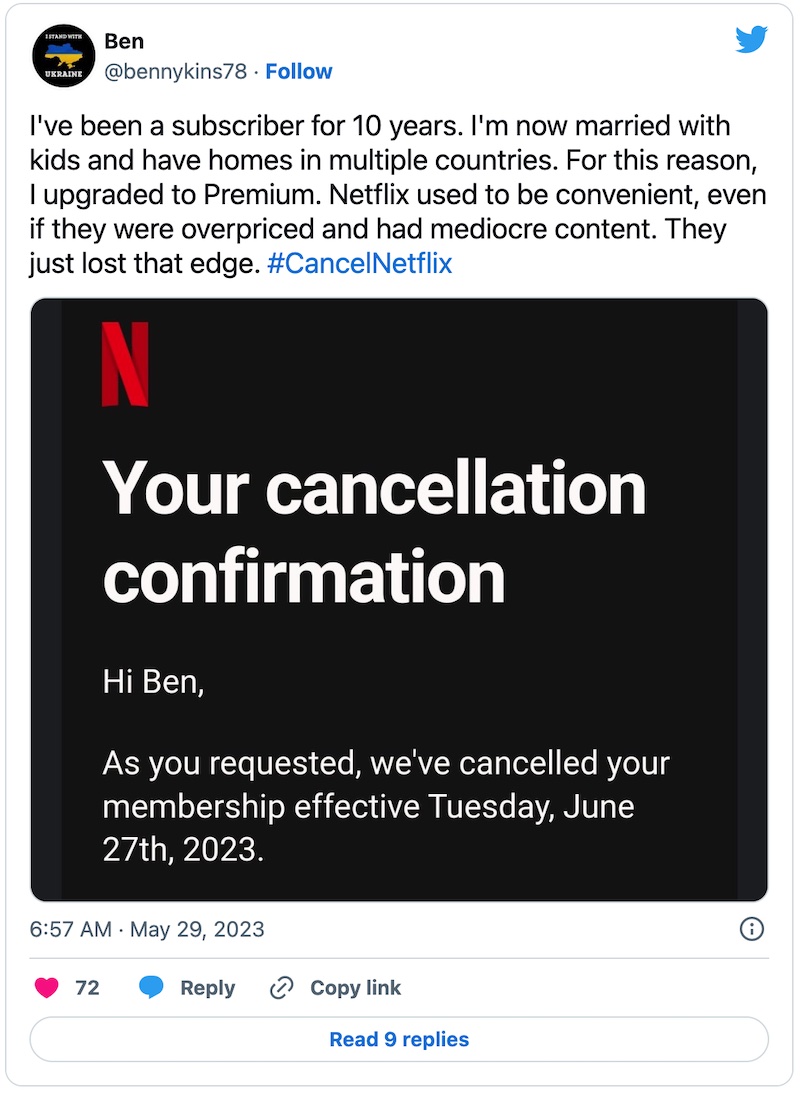The image size is (800, 1093).
Task: Click the 72 likes count
Action: [87, 988]
